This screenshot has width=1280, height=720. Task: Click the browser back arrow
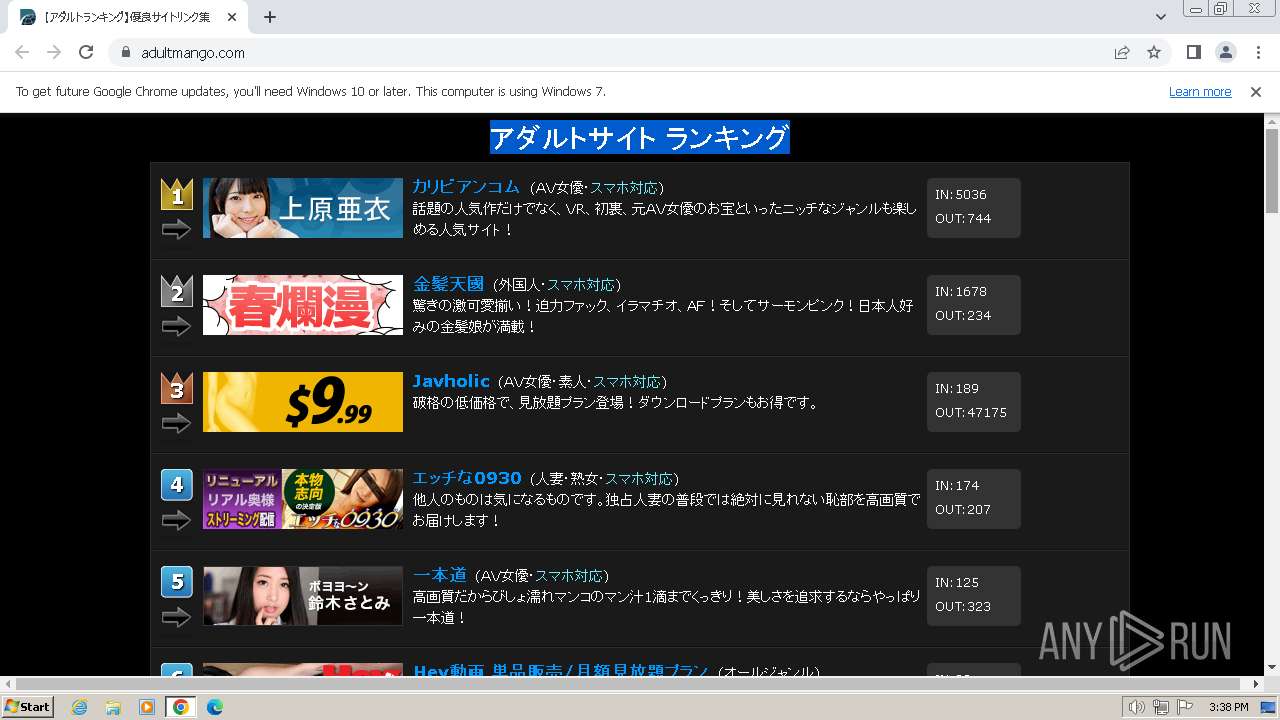22,52
